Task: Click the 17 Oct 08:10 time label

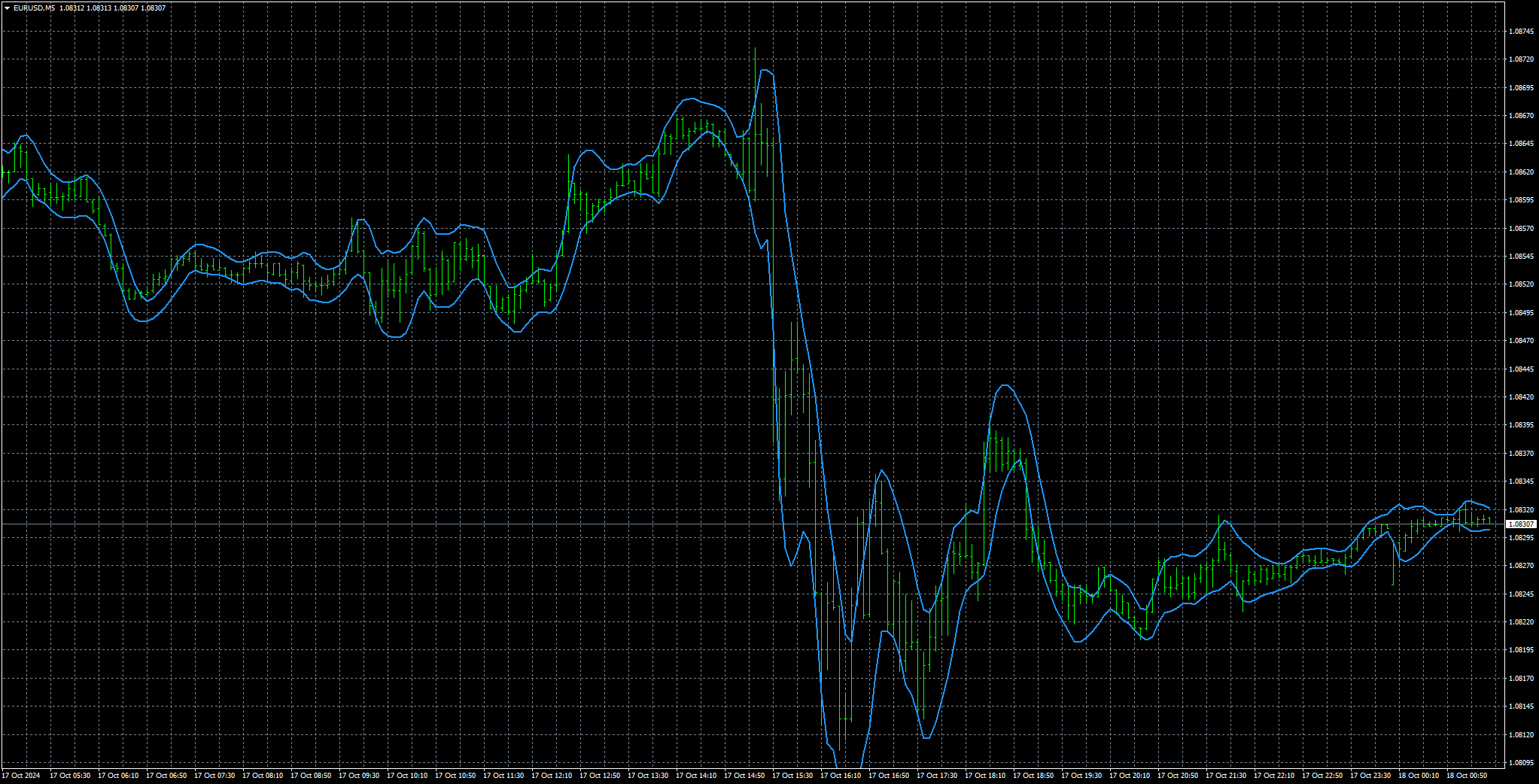Action: pos(263,776)
